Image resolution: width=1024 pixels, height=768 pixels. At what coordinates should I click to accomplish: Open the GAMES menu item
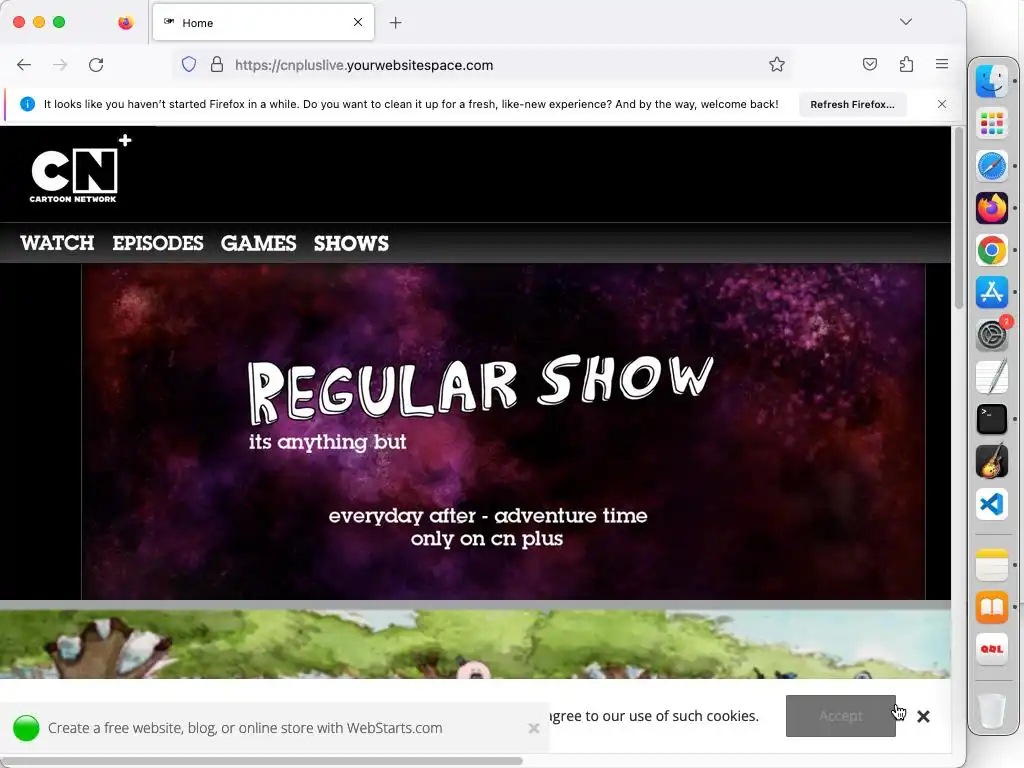click(x=259, y=243)
